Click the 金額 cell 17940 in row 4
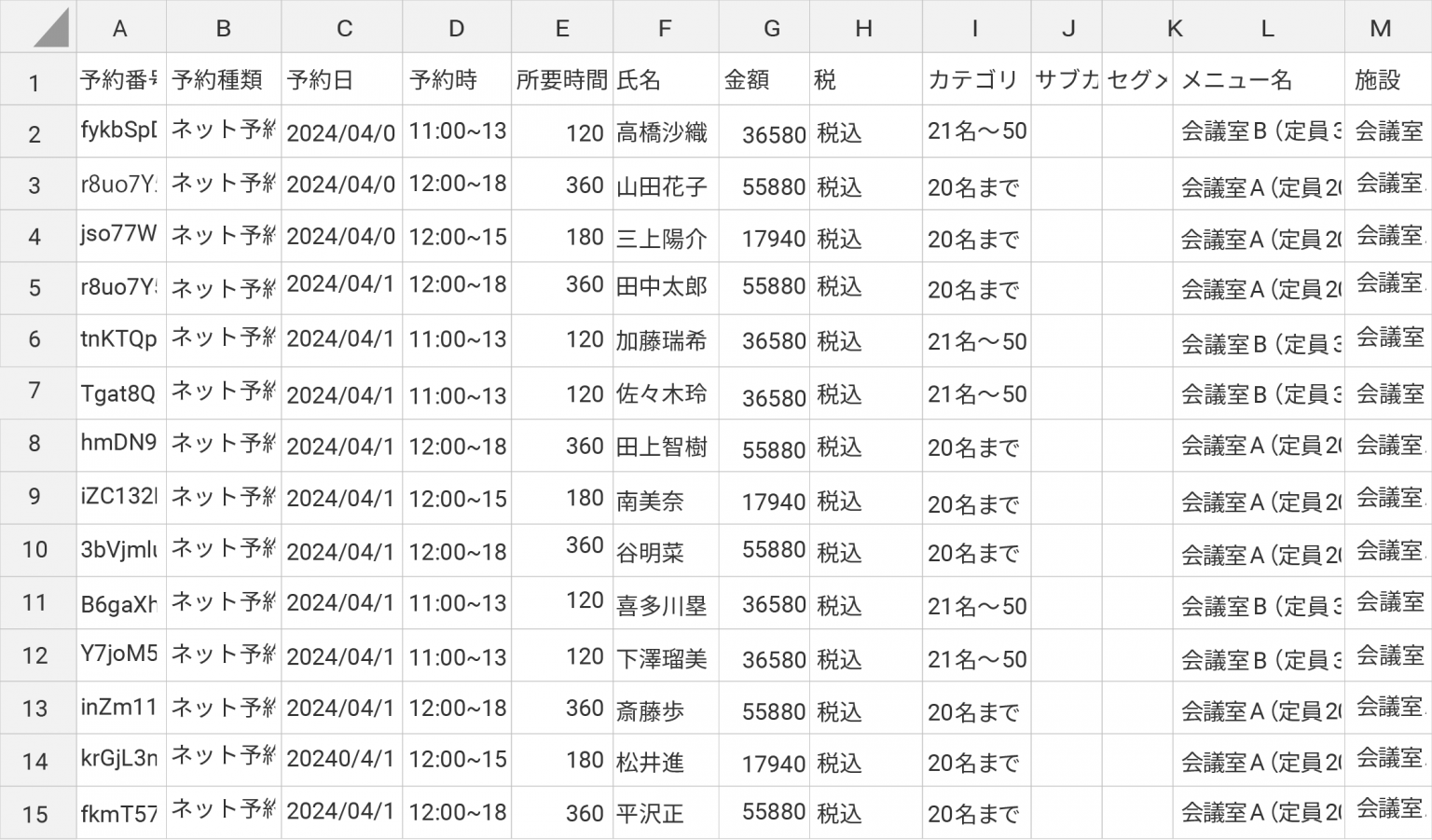This screenshot has width=1432, height=840. point(765,237)
